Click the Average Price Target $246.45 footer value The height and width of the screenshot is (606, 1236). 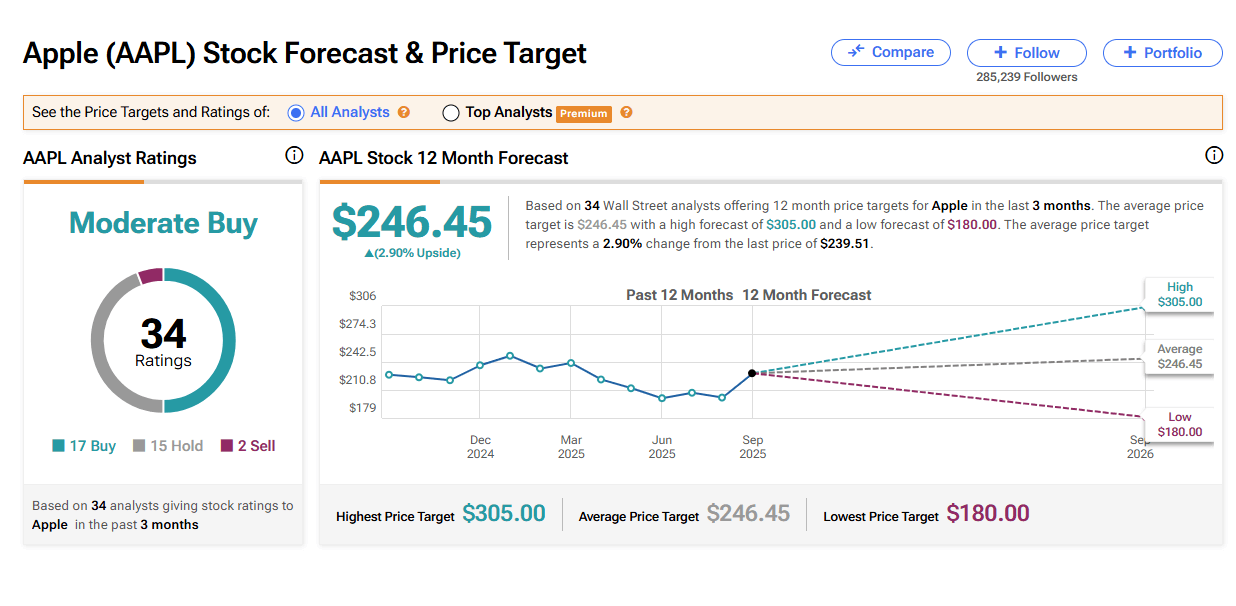(x=748, y=514)
